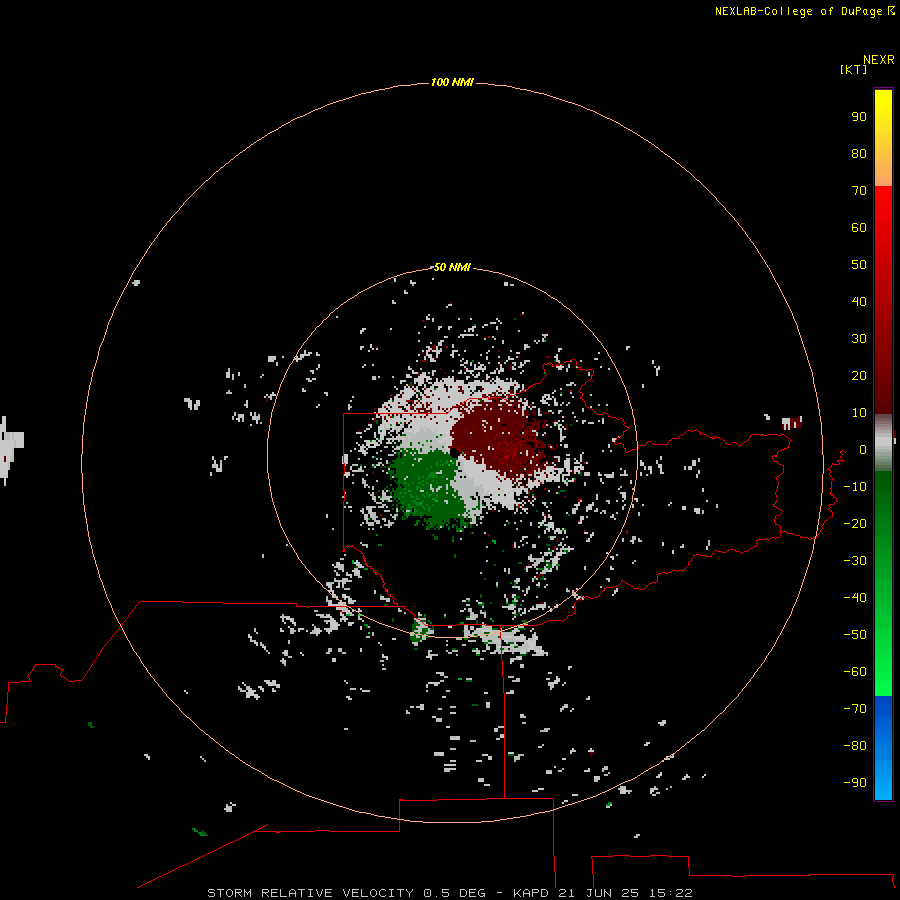Click the 30 value on velocity scale

[x=859, y=339]
